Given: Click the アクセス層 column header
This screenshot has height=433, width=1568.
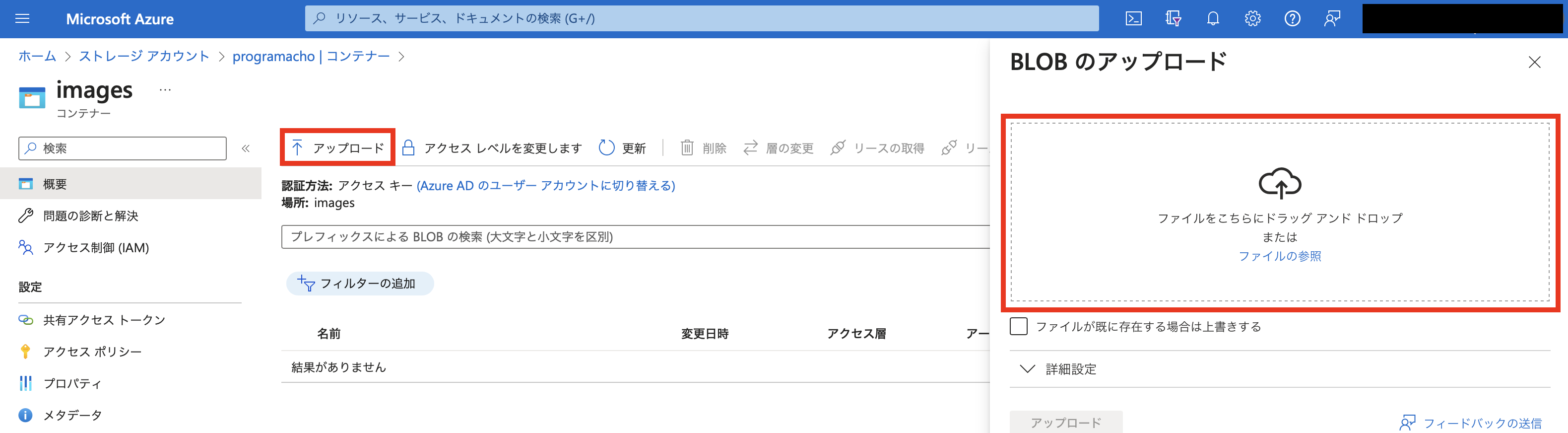Looking at the screenshot, I should 856,334.
